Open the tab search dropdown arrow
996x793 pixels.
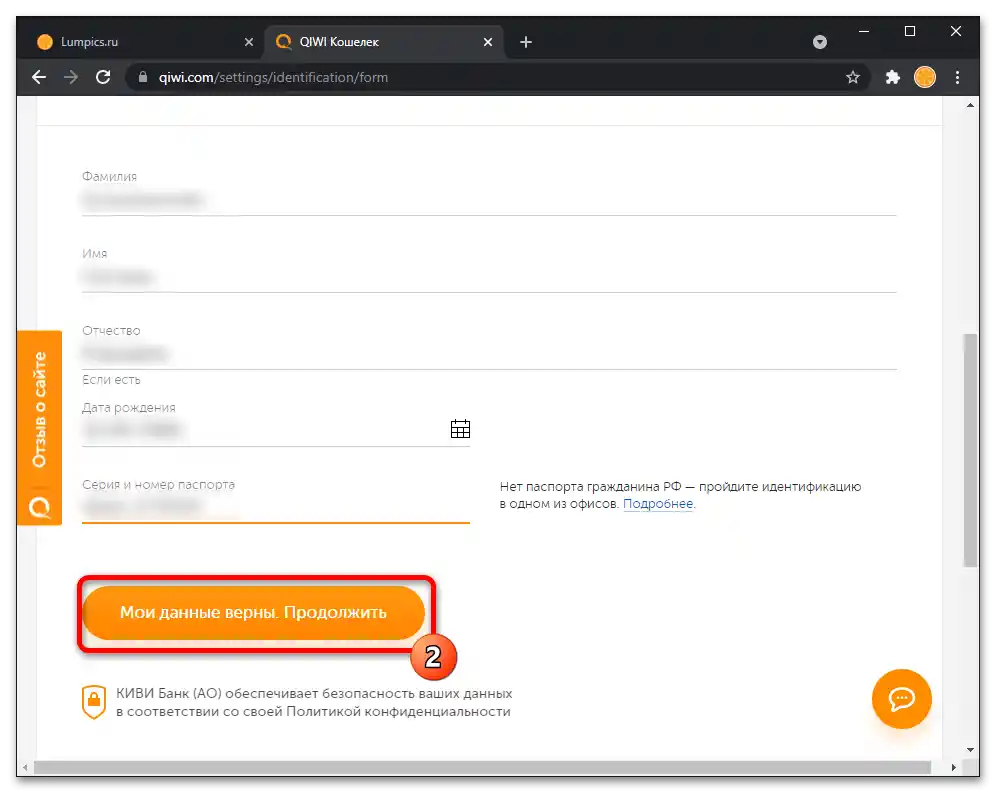point(820,42)
